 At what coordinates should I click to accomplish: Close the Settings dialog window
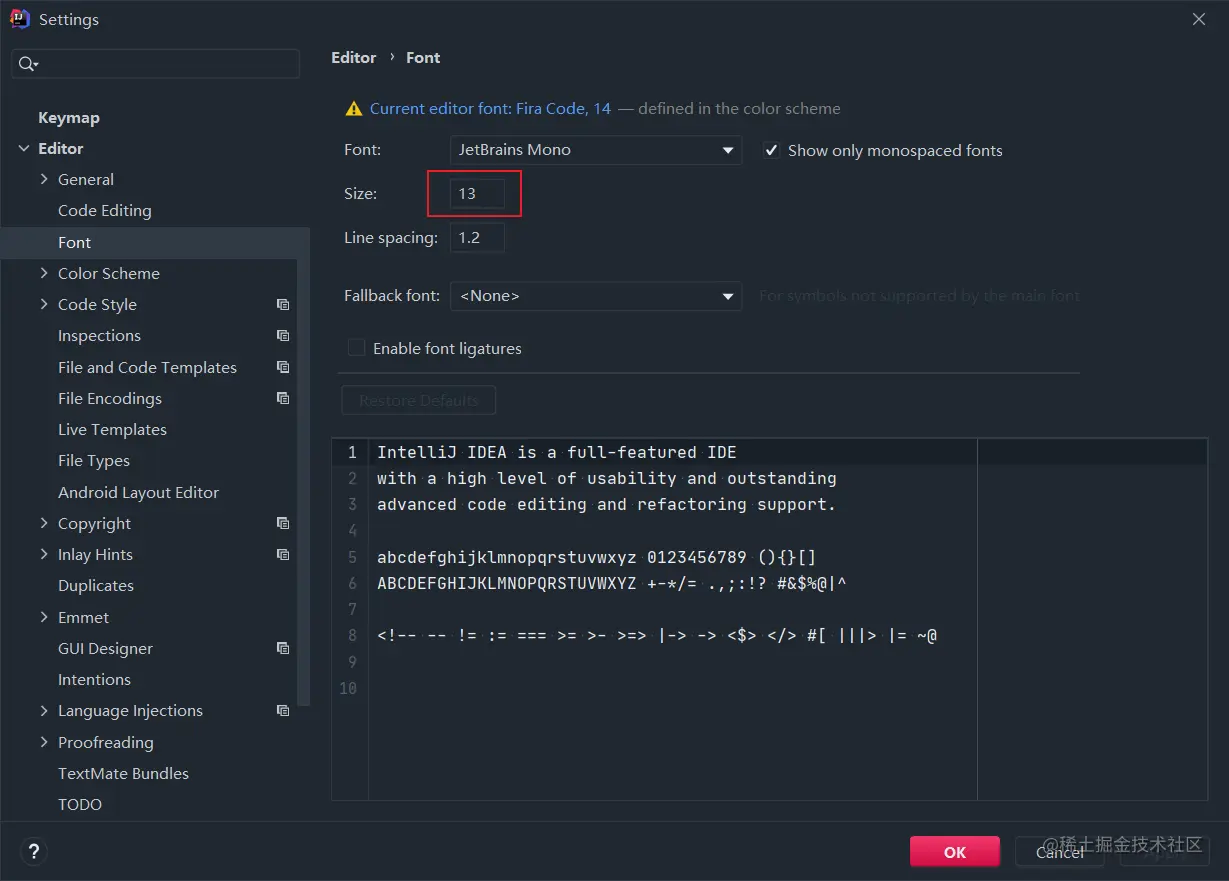[1199, 19]
